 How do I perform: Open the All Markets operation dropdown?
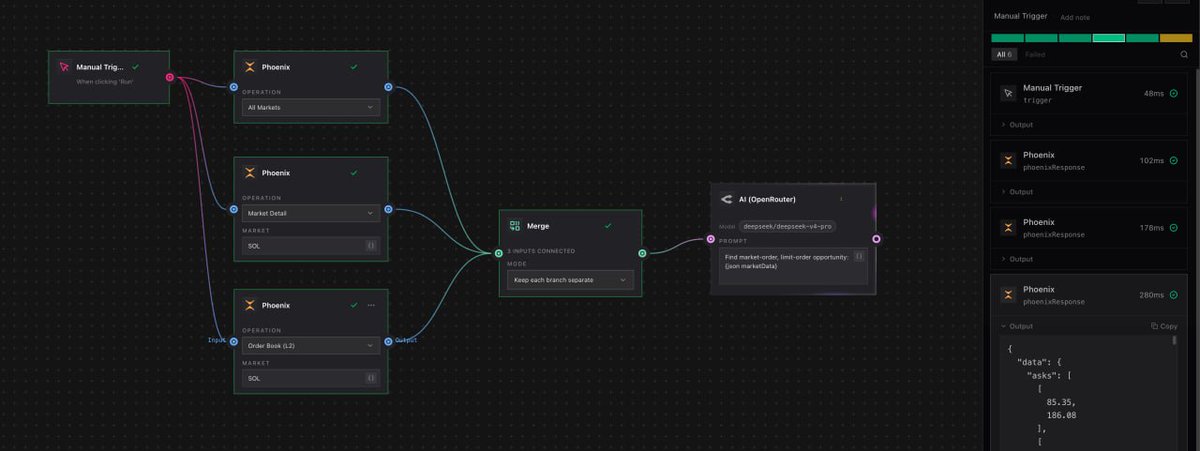coord(311,107)
